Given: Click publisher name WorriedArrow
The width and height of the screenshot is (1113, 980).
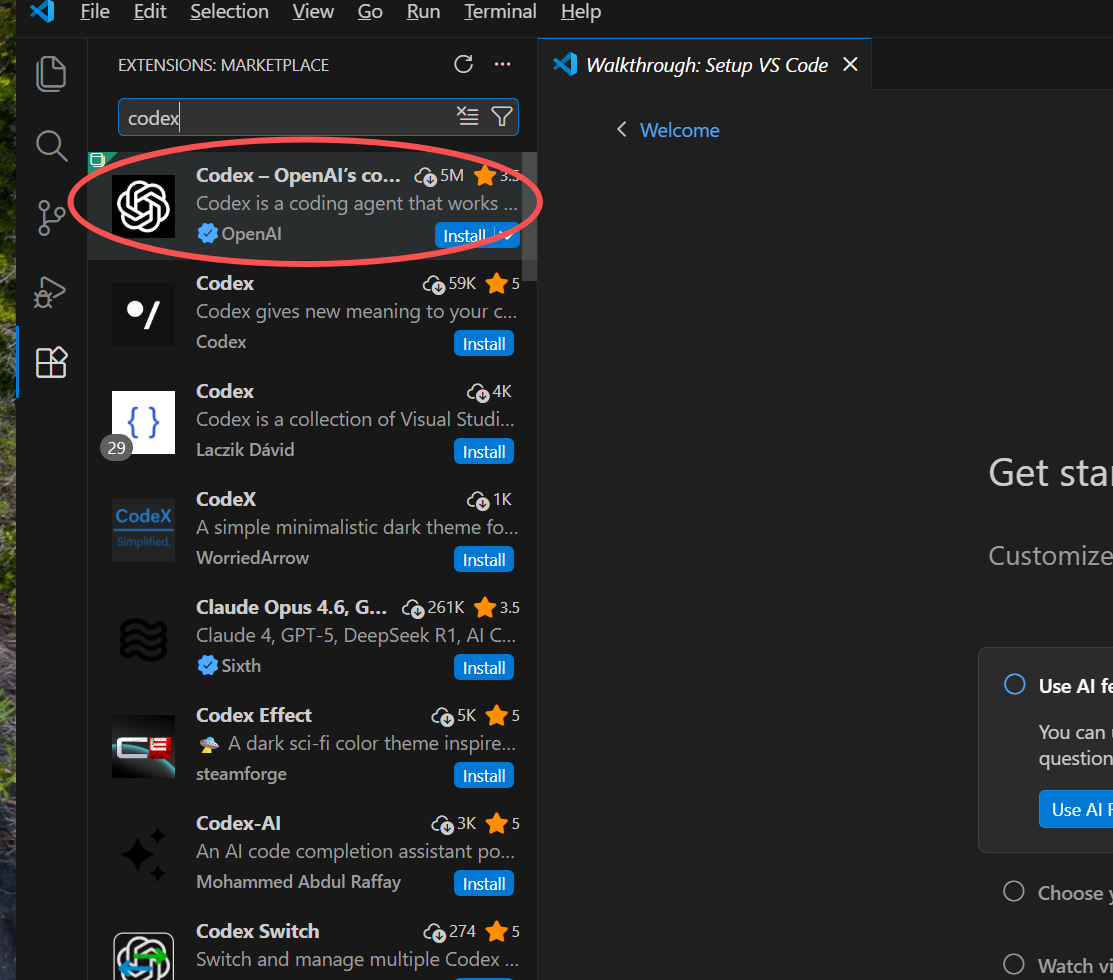Looking at the screenshot, I should point(253,558).
